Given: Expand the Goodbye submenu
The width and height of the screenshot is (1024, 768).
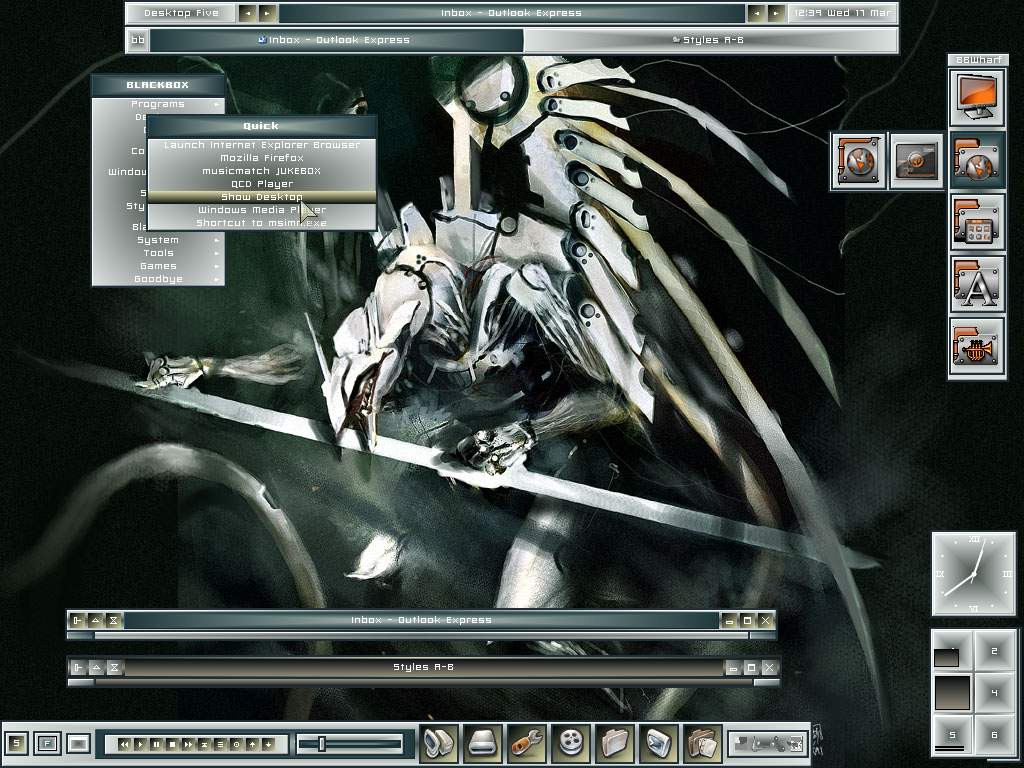Looking at the screenshot, I should (x=158, y=280).
